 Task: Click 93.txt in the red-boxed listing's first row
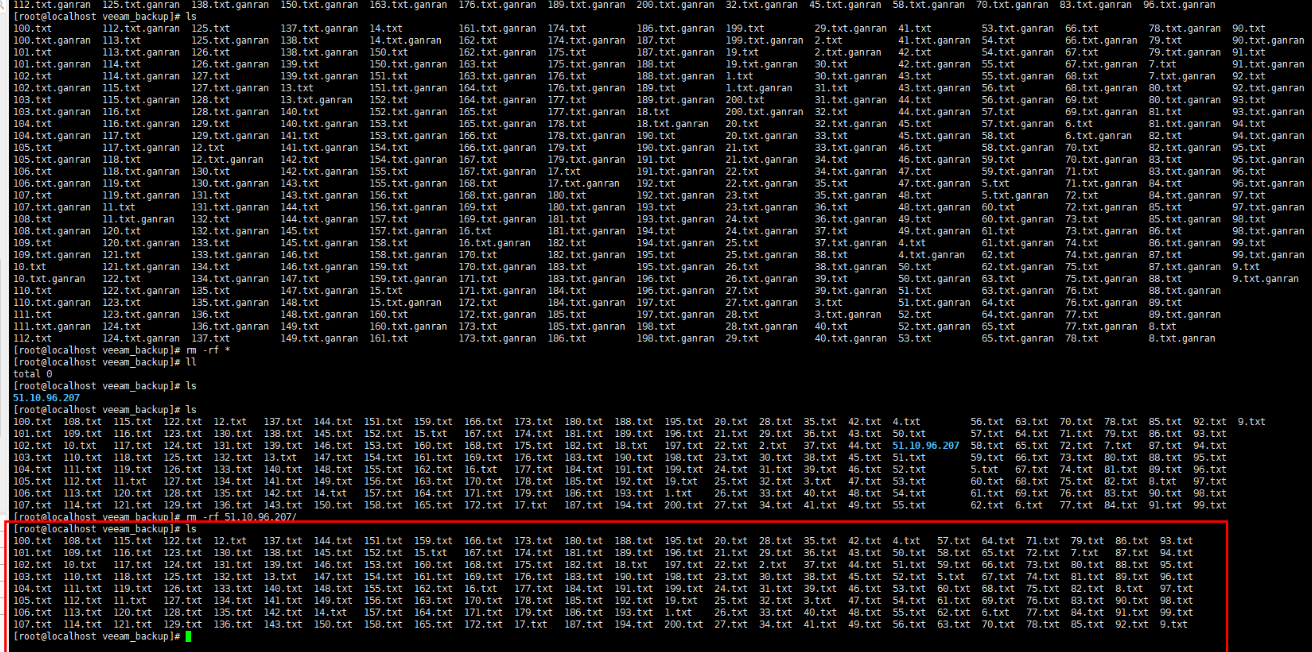[1176, 541]
